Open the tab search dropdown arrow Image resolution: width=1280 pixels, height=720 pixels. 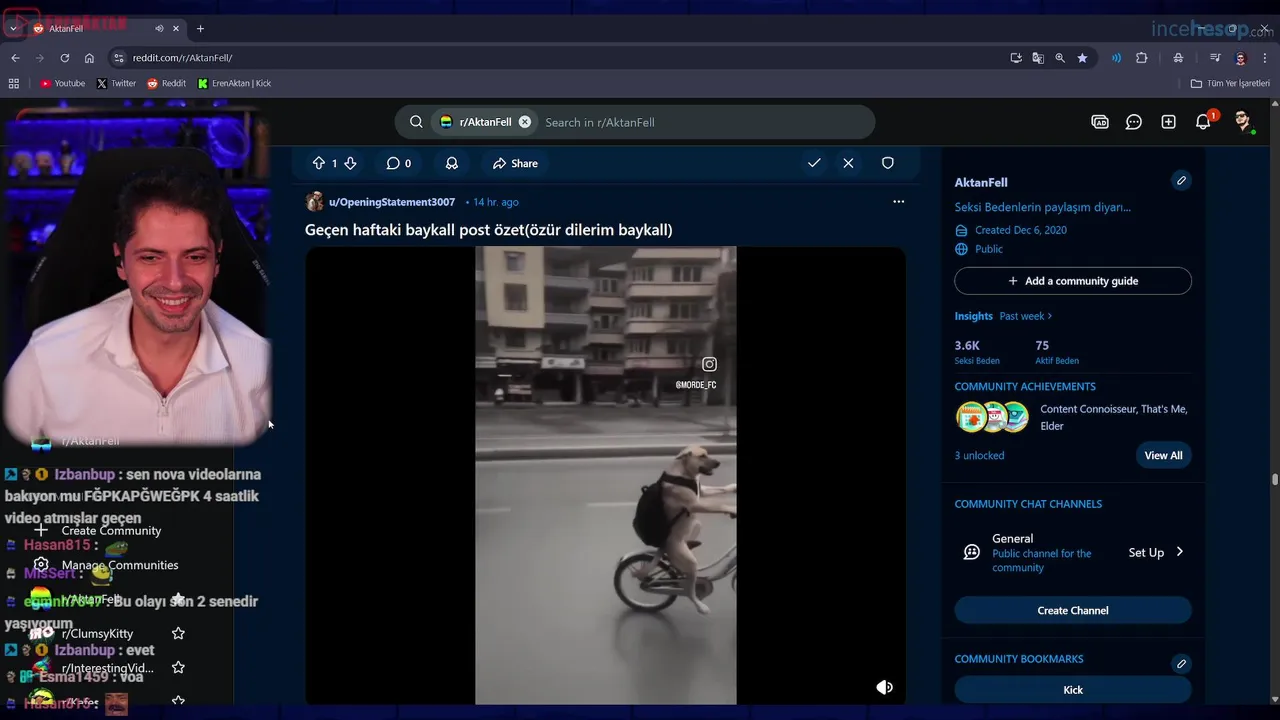[x=13, y=28]
